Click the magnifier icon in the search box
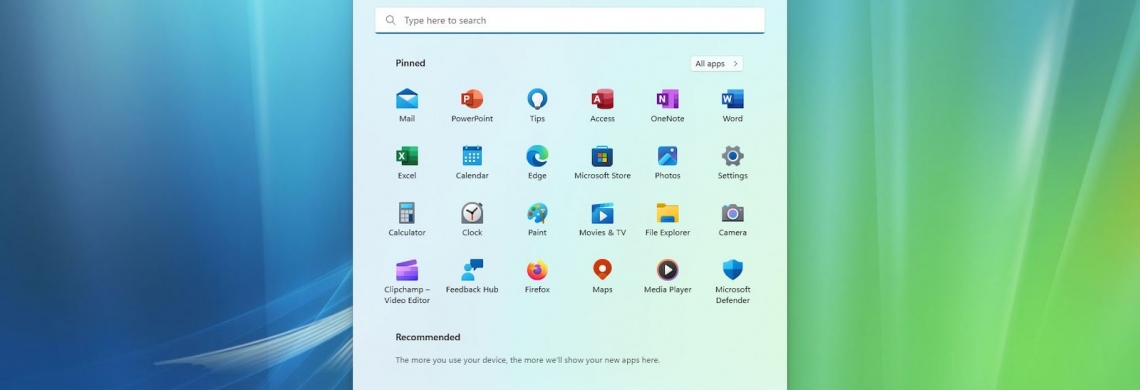This screenshot has width=1140, height=390. click(391, 20)
